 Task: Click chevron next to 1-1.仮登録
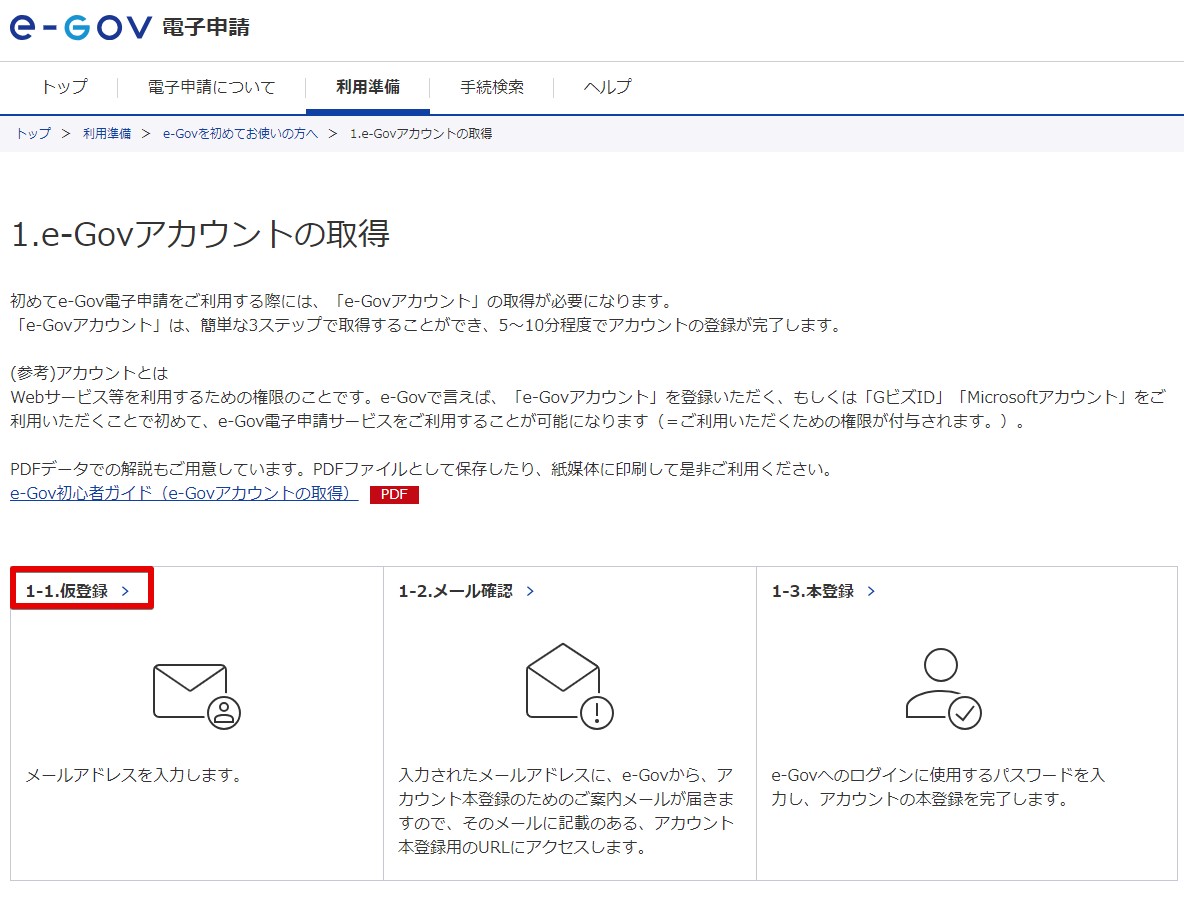(125, 591)
